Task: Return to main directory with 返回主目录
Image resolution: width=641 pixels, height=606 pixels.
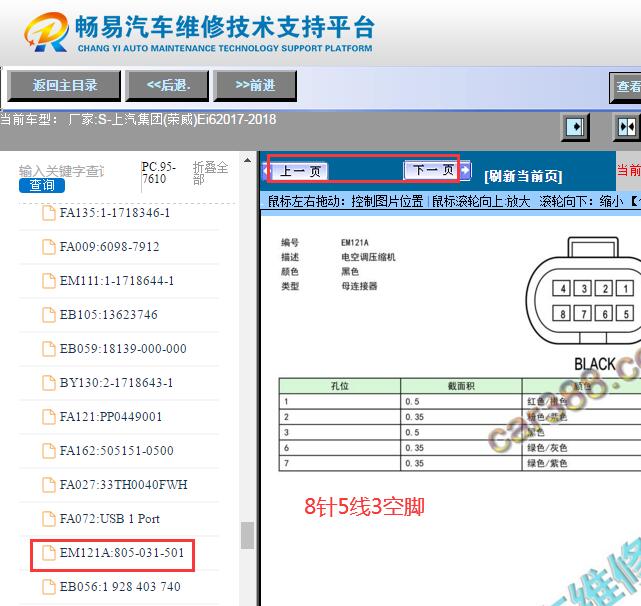Action: (64, 86)
